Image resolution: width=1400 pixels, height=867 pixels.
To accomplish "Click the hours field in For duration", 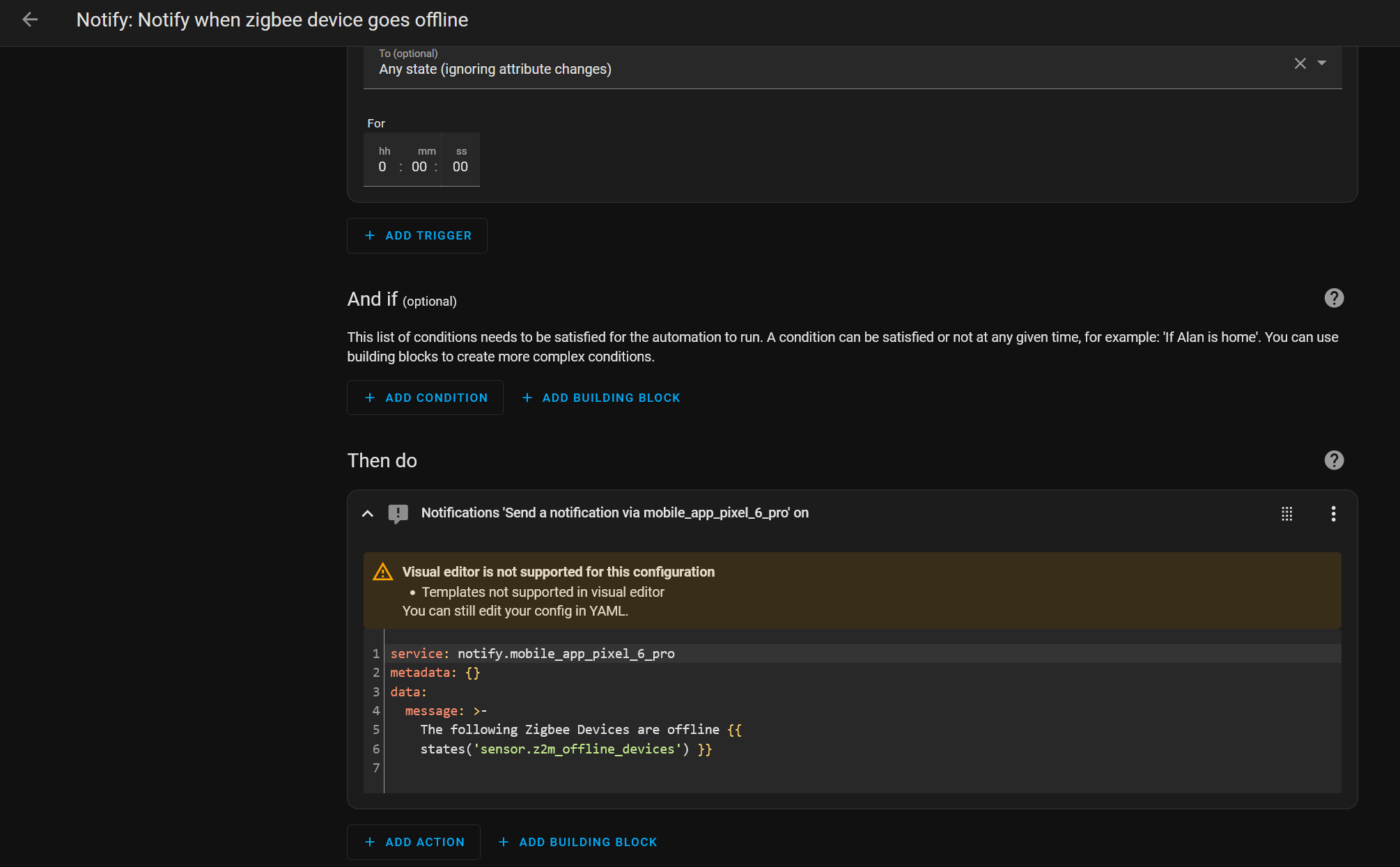I will pyautogui.click(x=382, y=166).
